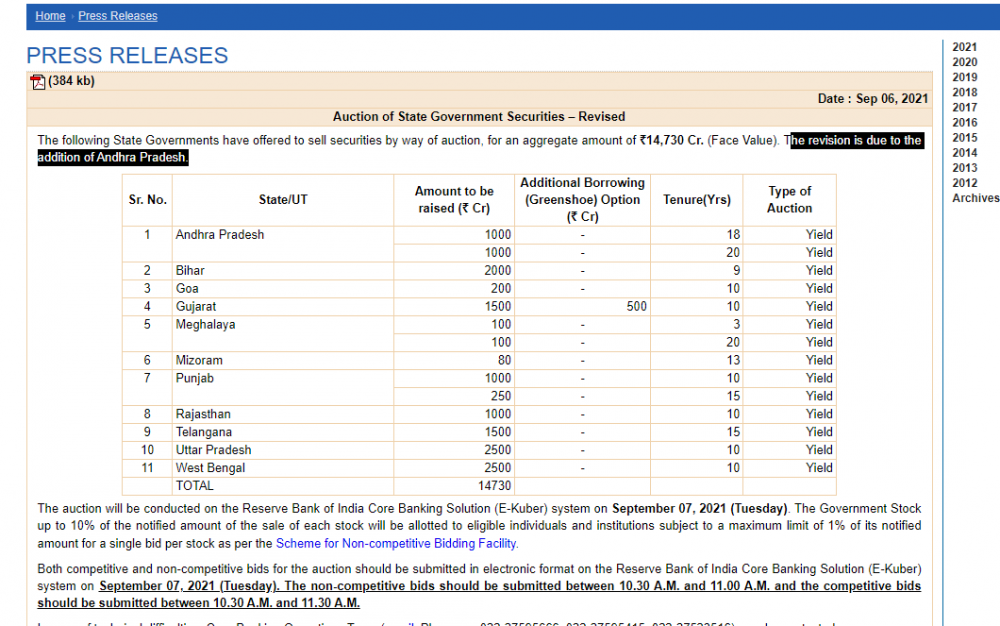Viewport: 1000px width, 626px height.
Task: Select year 2019 in archive list
Action: (x=964, y=77)
